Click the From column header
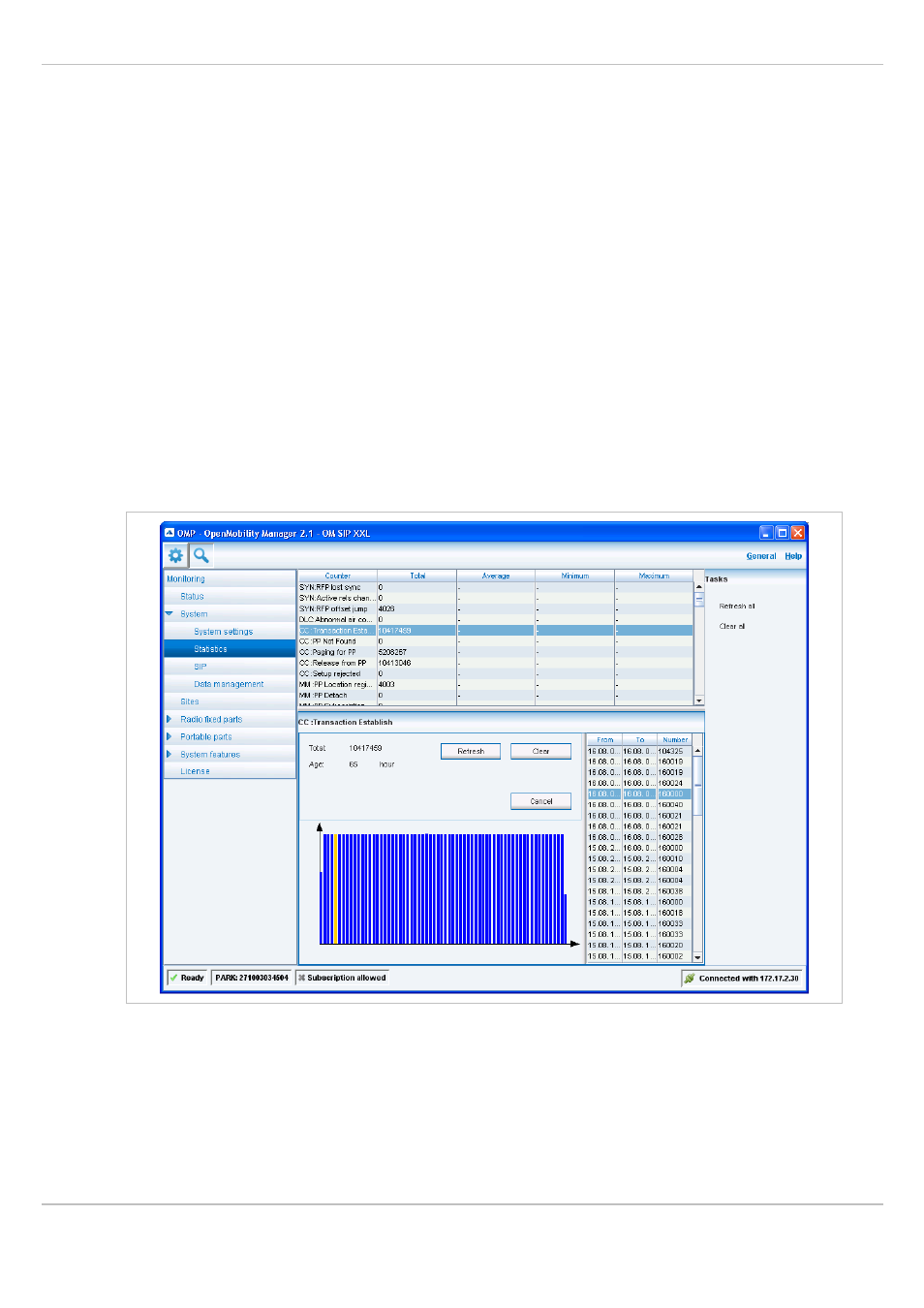This screenshot has width=924, height=1308. (605, 740)
